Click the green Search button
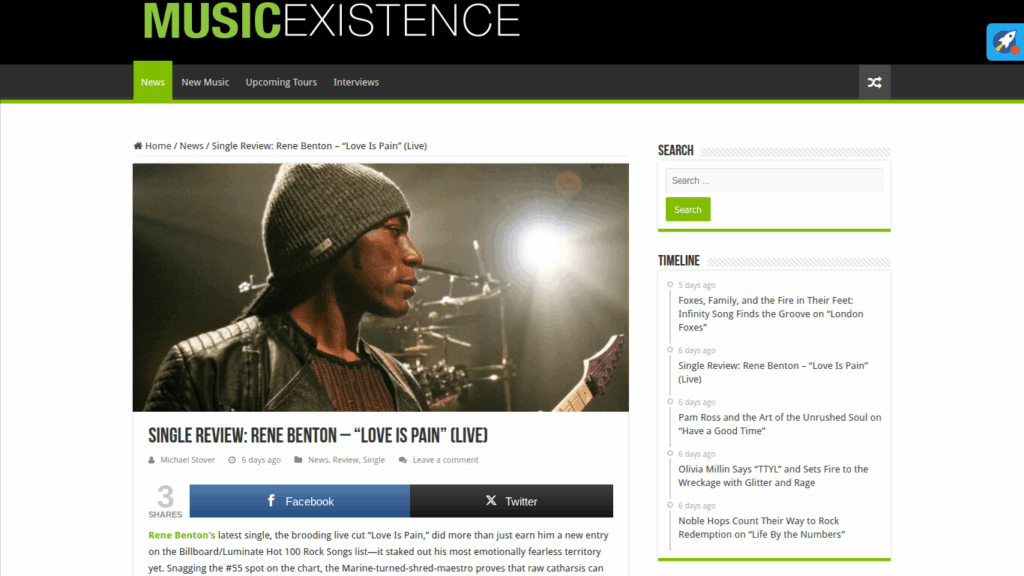The height and width of the screenshot is (576, 1024). click(688, 210)
